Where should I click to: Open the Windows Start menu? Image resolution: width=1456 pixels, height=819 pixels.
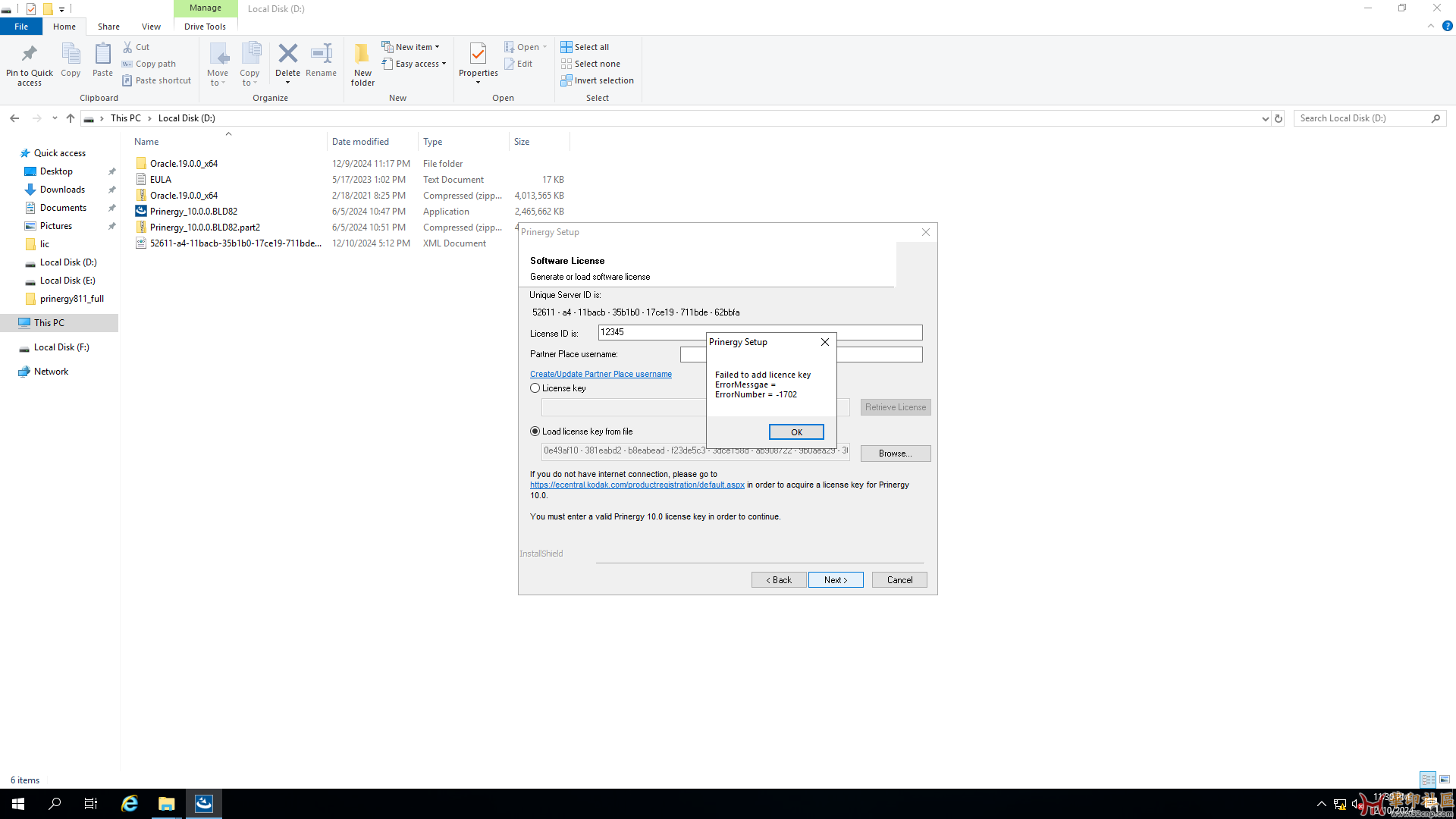coord(18,804)
